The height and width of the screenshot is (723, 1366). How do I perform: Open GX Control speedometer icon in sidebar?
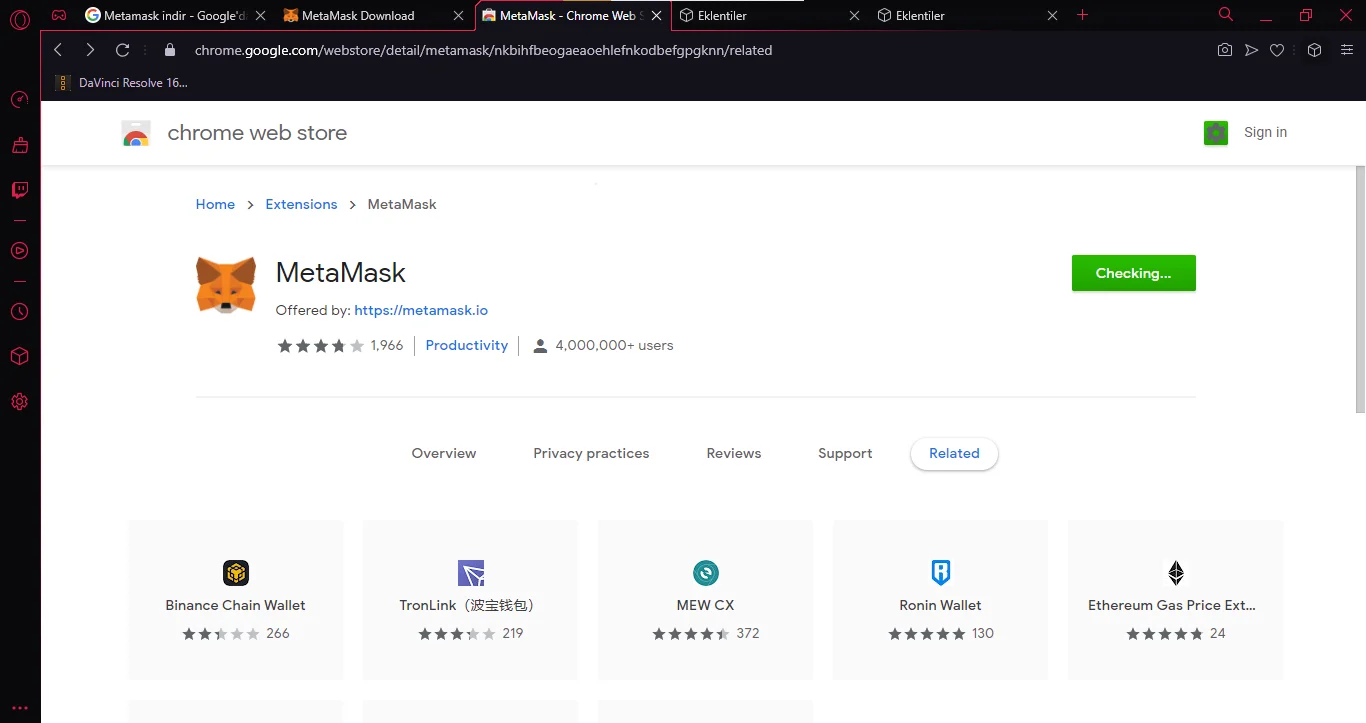tap(19, 100)
